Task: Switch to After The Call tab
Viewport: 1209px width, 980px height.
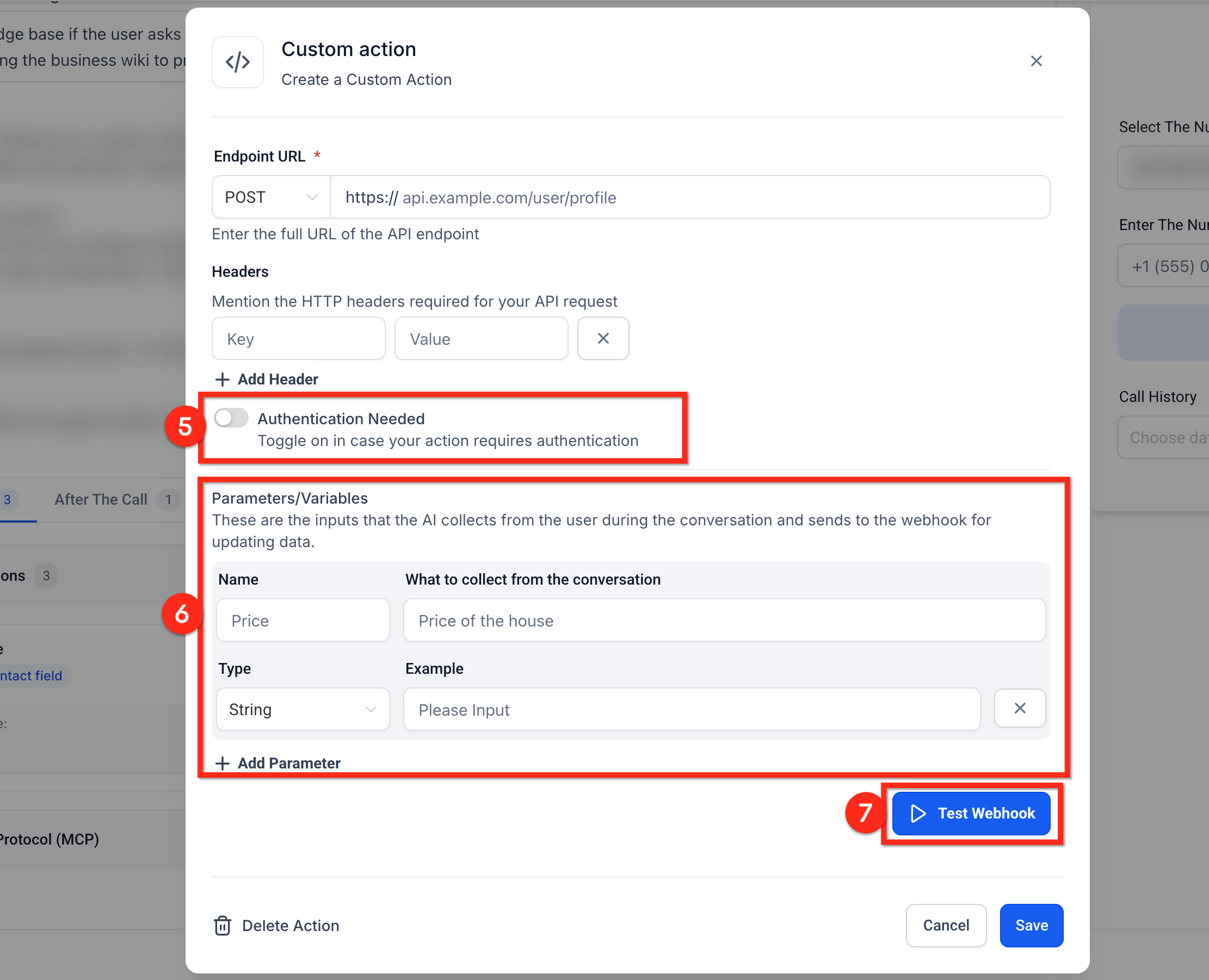Action: [x=102, y=500]
